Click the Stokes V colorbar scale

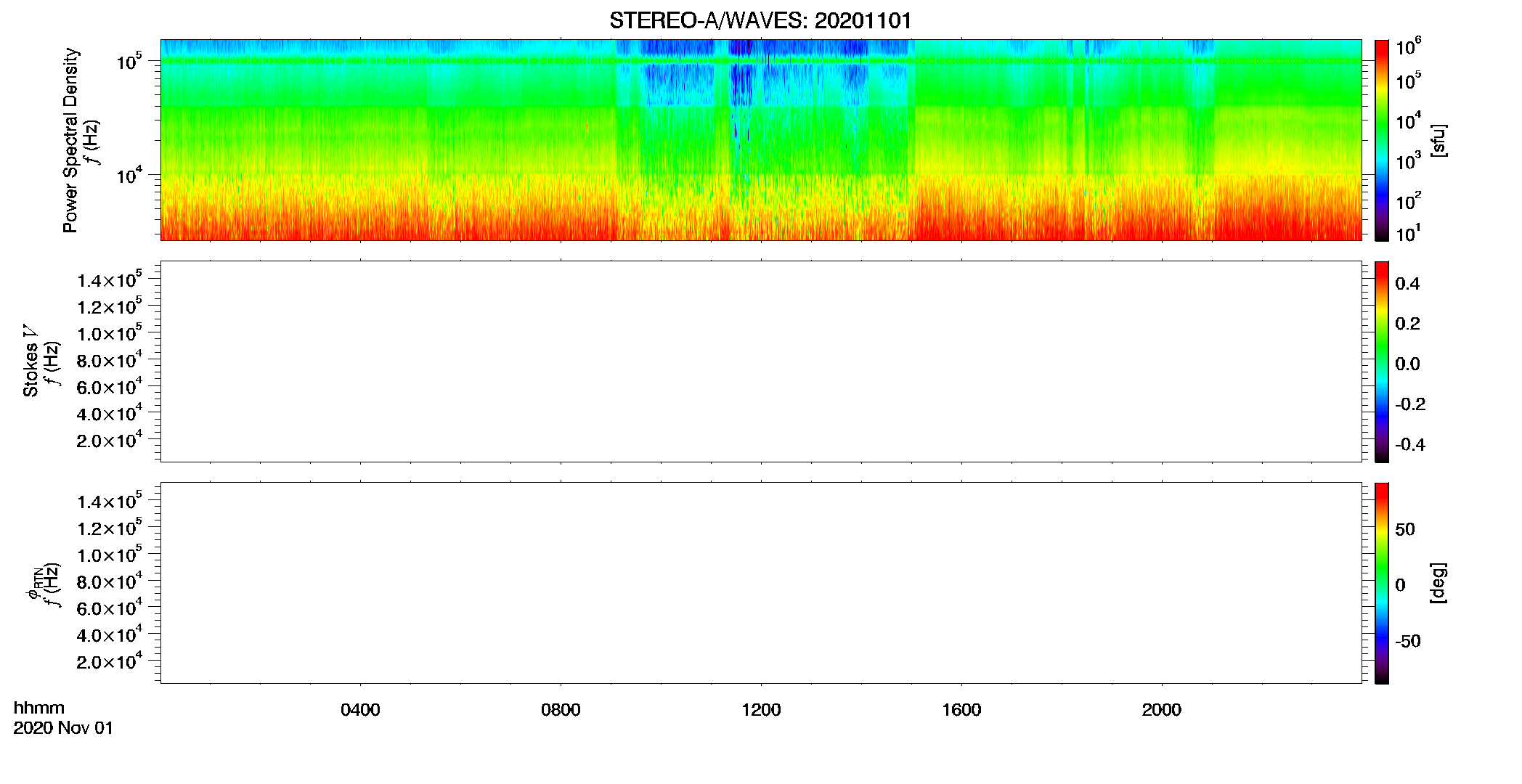(x=1382, y=362)
